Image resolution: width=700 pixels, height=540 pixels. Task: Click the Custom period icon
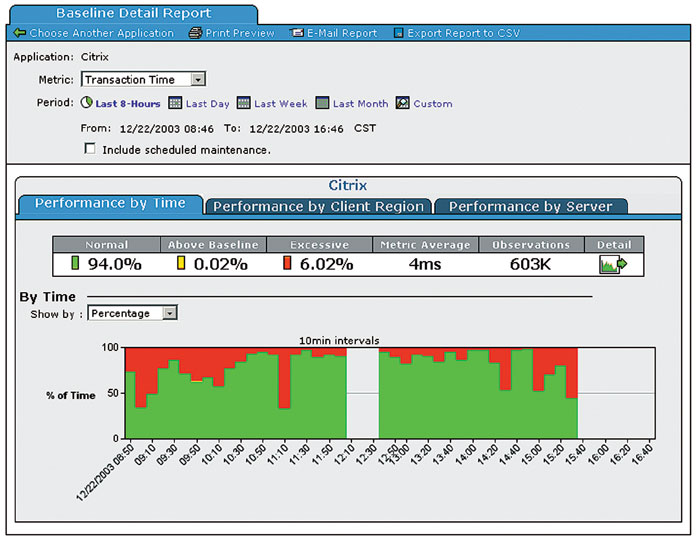pos(402,103)
